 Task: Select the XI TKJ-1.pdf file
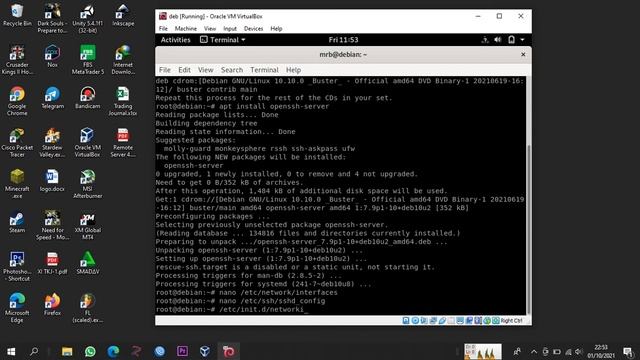pos(52,263)
